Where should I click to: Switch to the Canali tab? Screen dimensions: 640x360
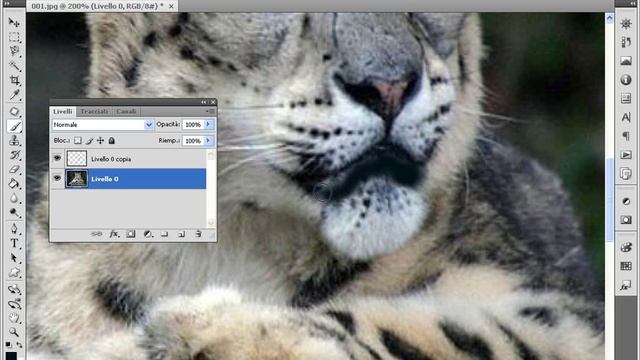point(126,111)
